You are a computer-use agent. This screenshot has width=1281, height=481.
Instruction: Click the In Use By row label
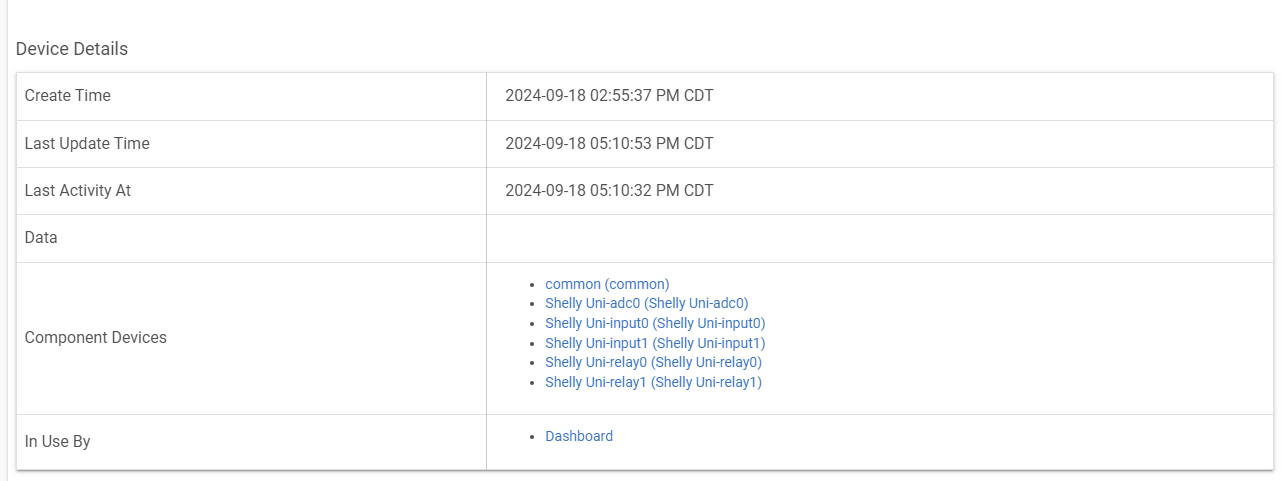pos(57,441)
